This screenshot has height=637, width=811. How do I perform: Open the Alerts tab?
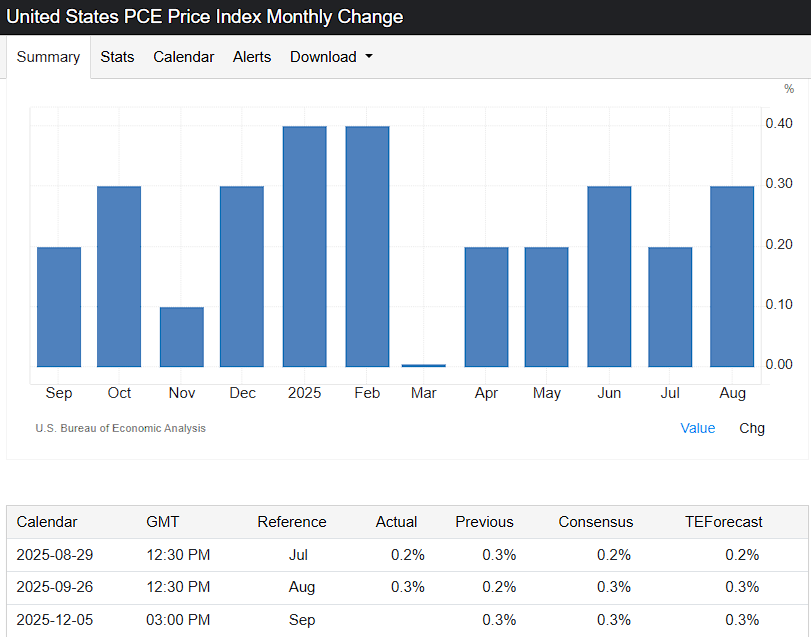coord(252,57)
